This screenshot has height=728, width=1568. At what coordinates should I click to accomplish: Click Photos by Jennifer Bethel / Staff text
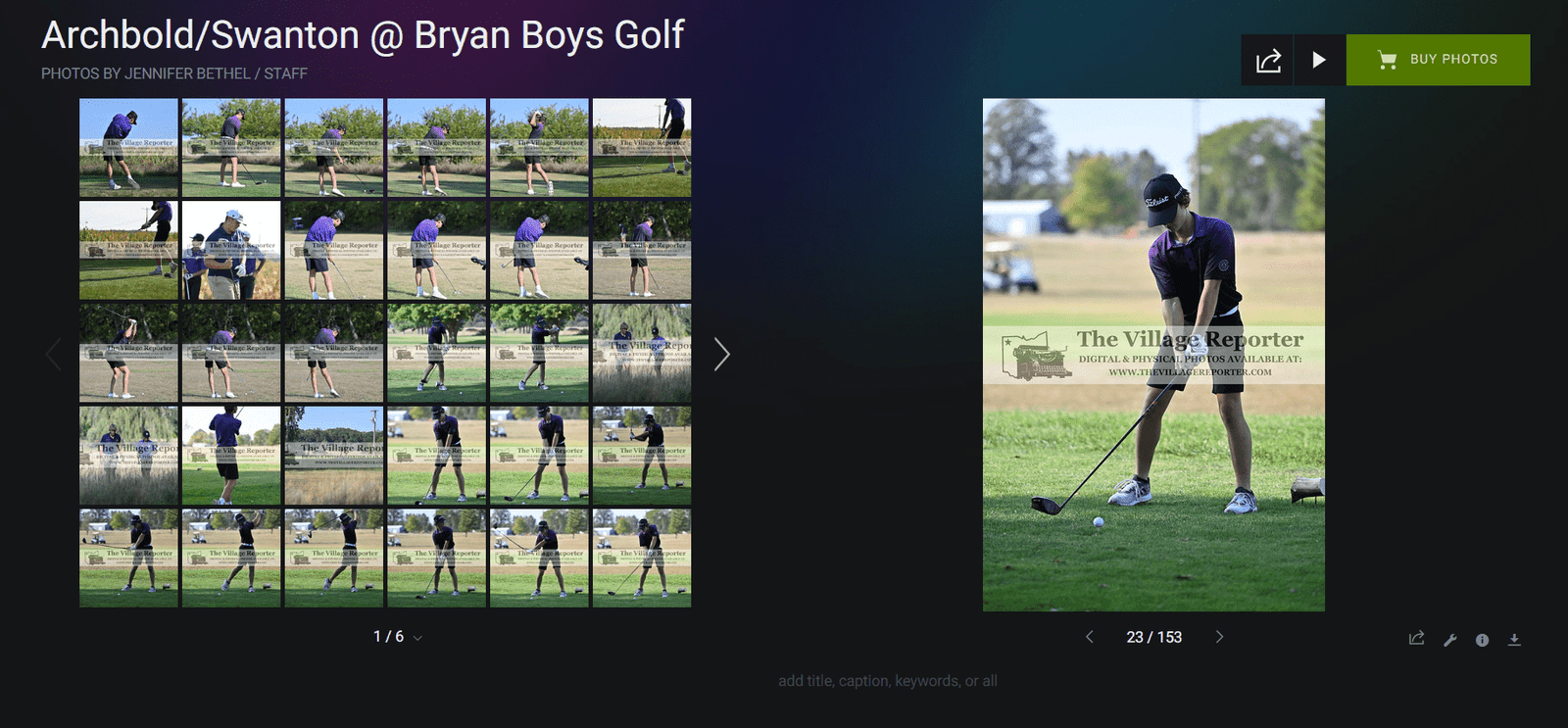173,73
